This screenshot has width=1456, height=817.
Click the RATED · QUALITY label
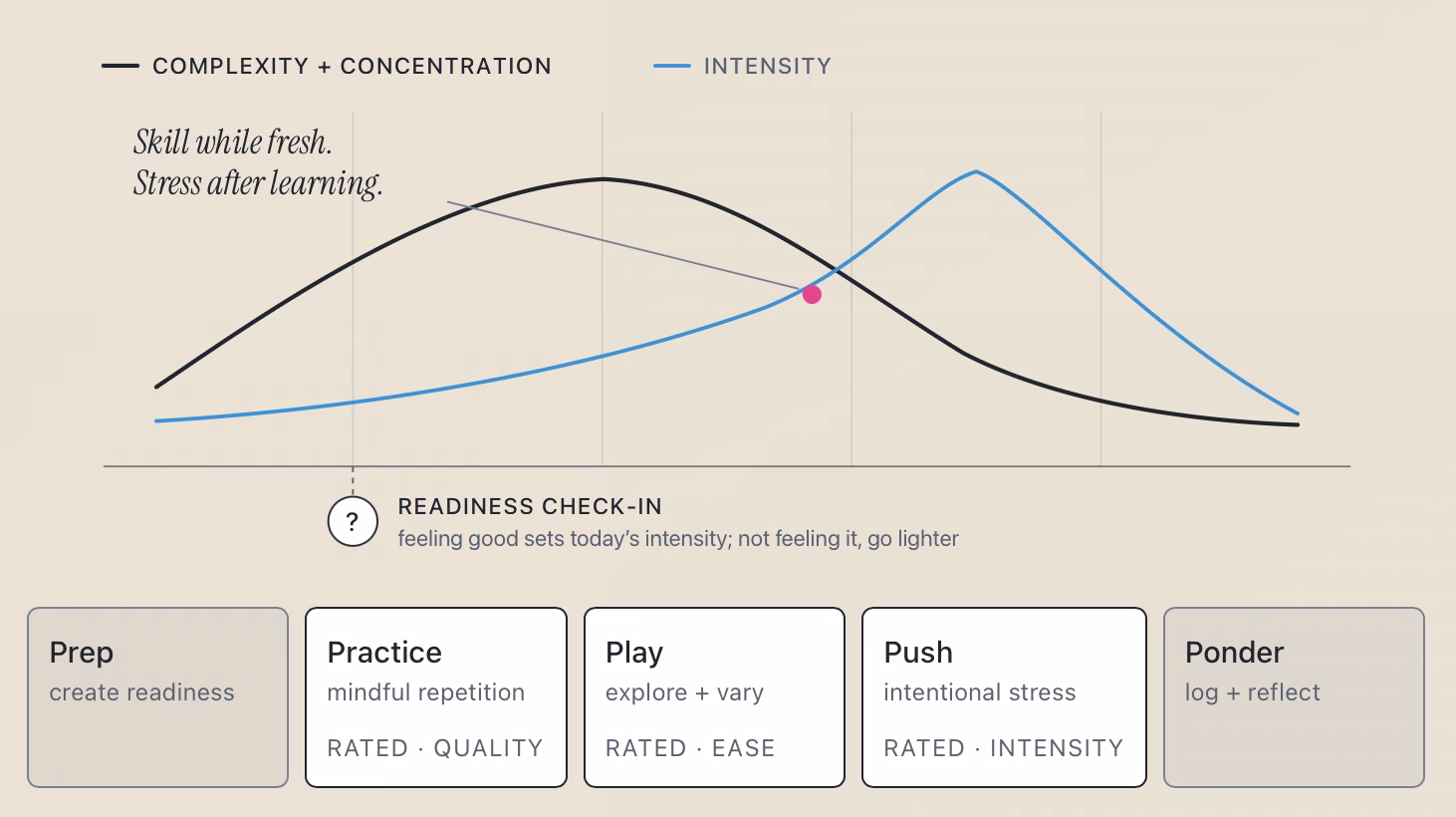435,748
